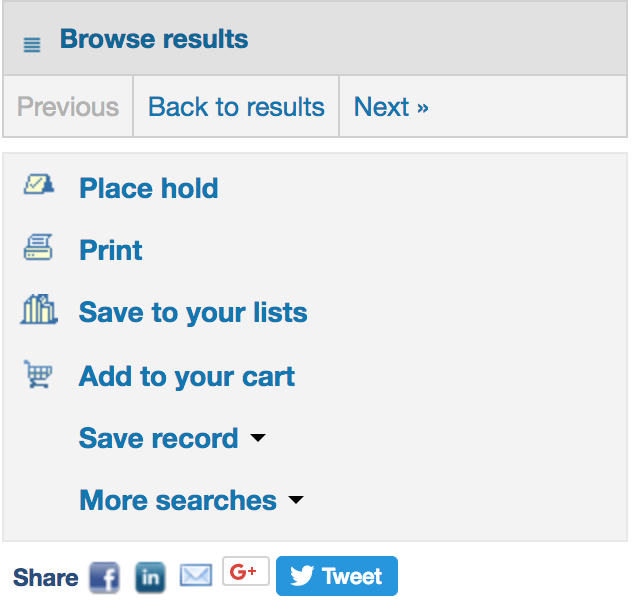Select Place hold link

[149, 188]
